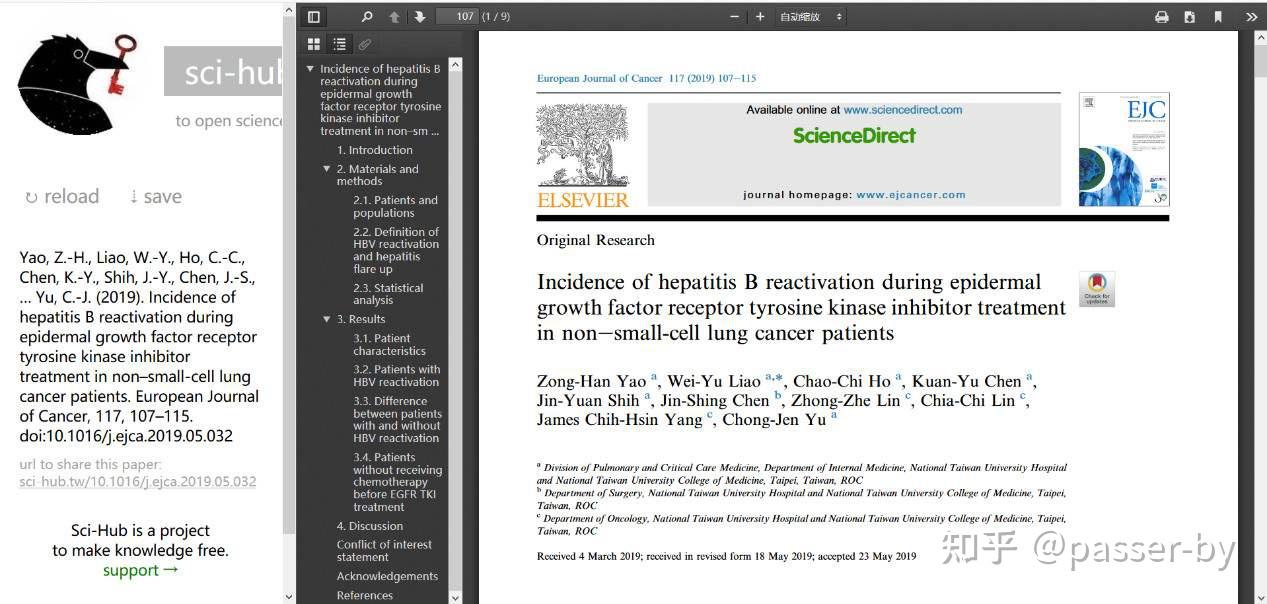Click the EJC journal cover thumbnail
The height and width of the screenshot is (604, 1267).
pyautogui.click(x=1124, y=150)
